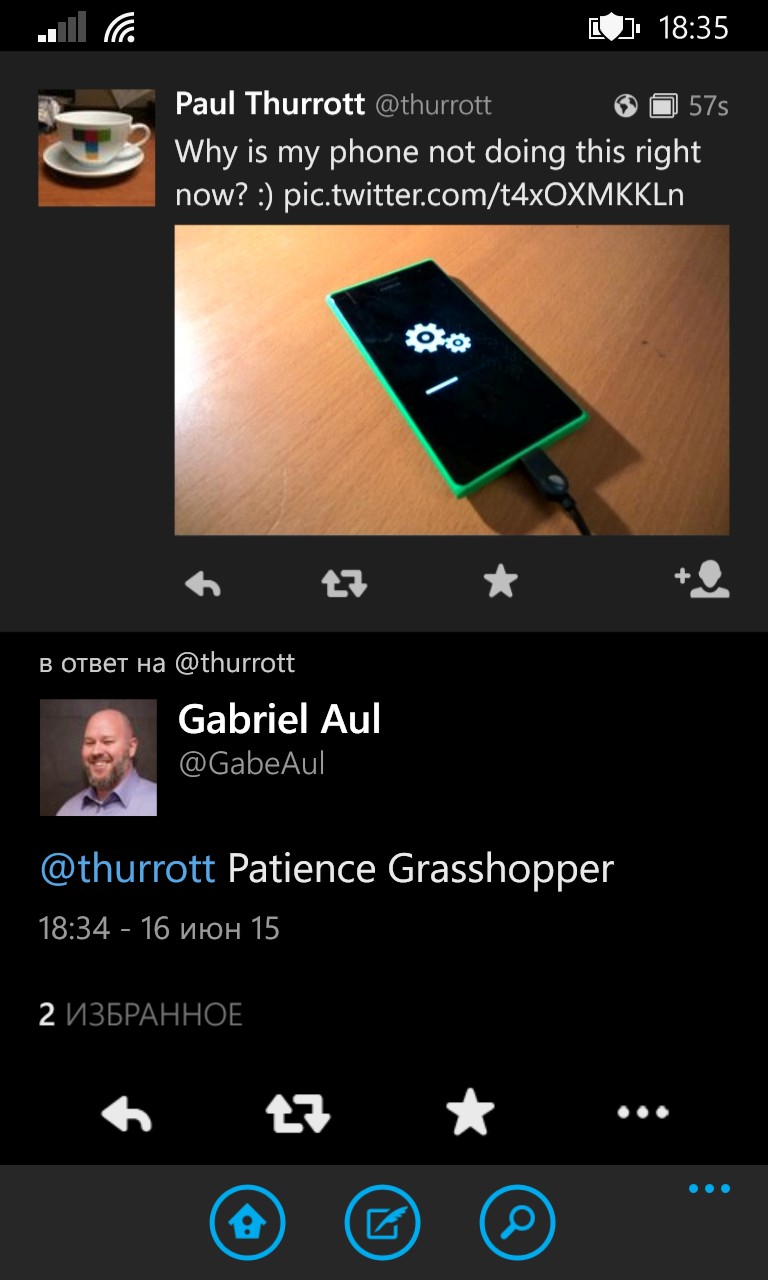Favorite Paul Thurrott's tweet with star
Screen dimensions: 768x1280
500,581
